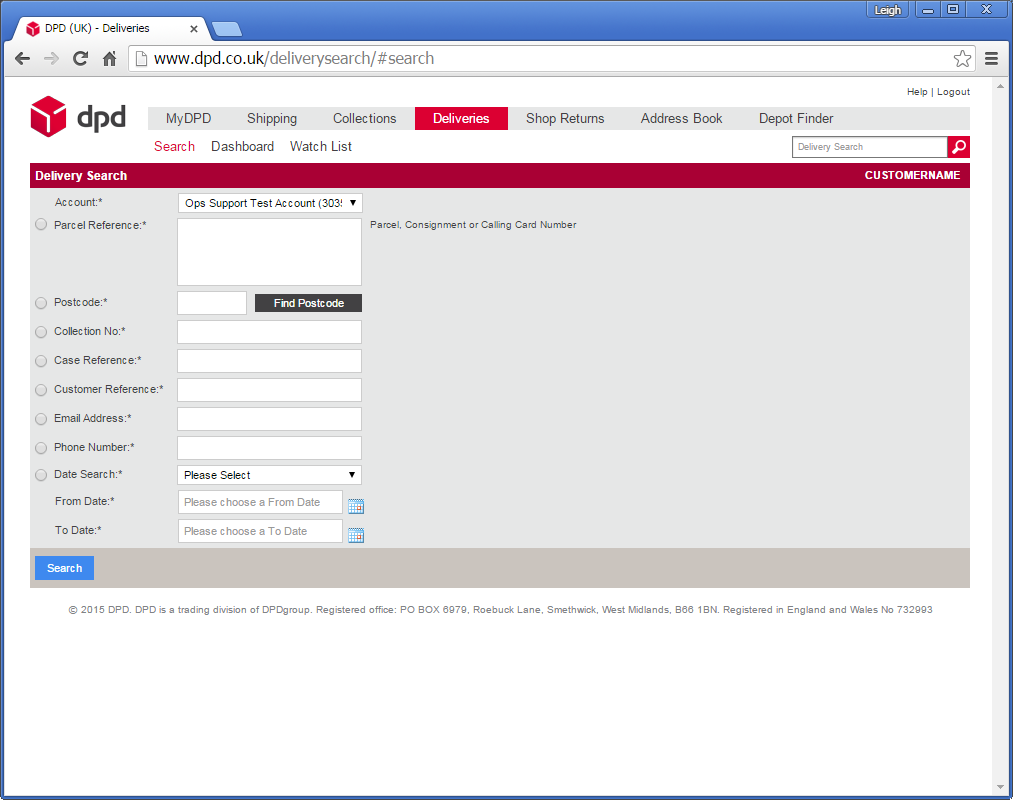Reload the page with the refresh icon
The width and height of the screenshot is (1013, 800).
click(80, 59)
